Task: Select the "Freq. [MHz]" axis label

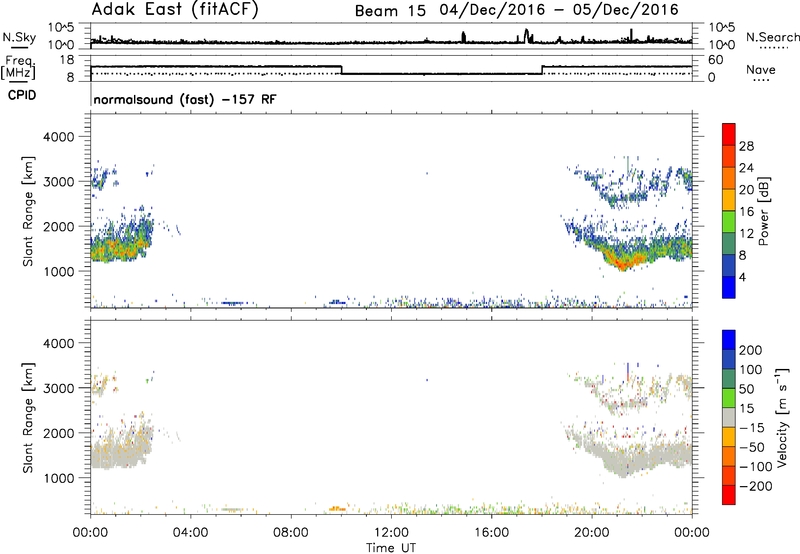Action: point(18,67)
